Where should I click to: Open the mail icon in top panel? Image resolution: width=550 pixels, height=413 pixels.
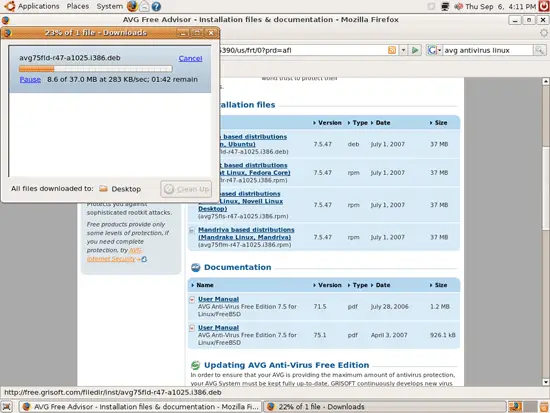[x=144, y=6]
